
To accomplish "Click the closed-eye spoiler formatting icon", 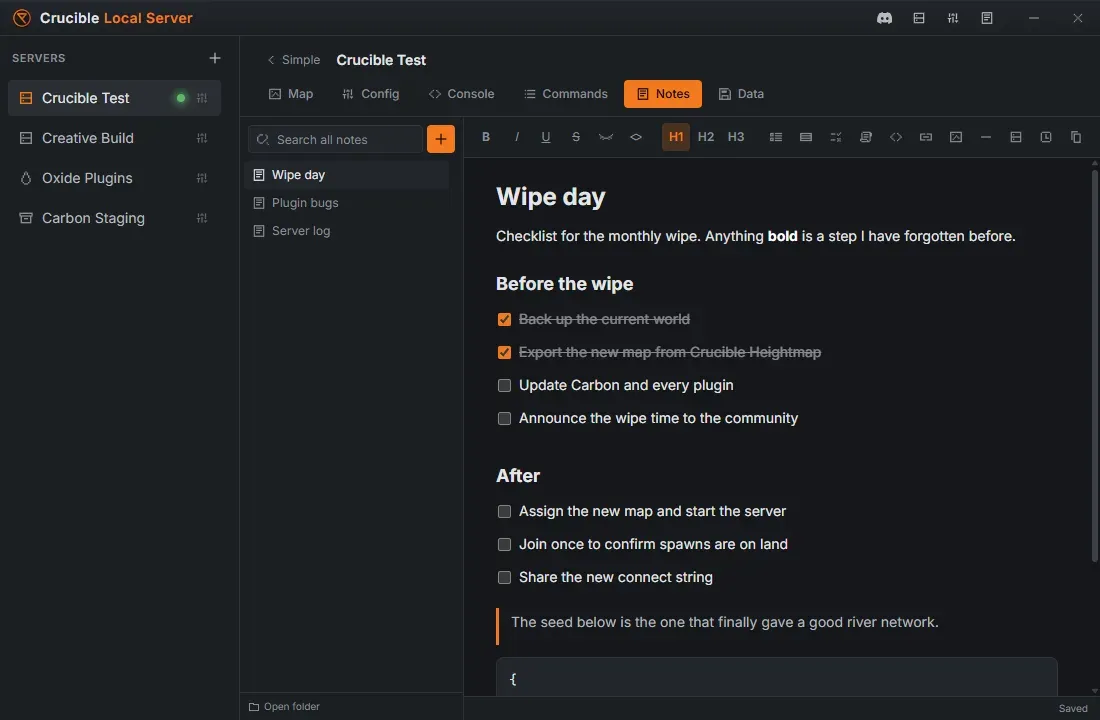I will click(606, 137).
